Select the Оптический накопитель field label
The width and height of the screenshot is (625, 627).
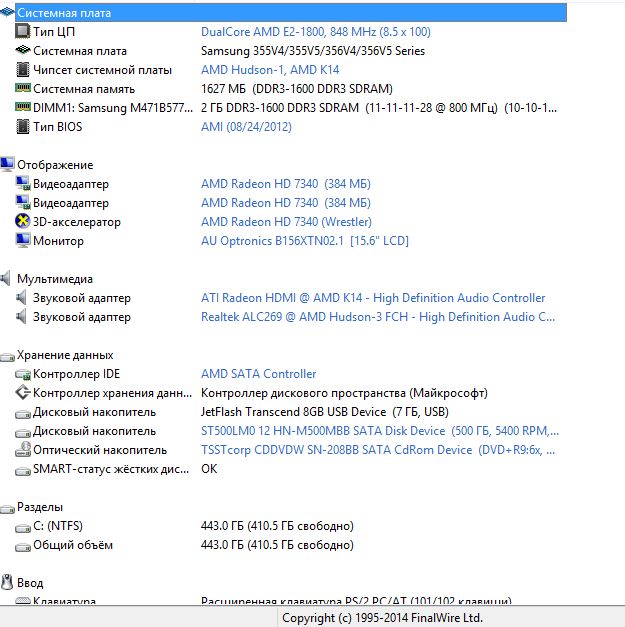tap(100, 450)
